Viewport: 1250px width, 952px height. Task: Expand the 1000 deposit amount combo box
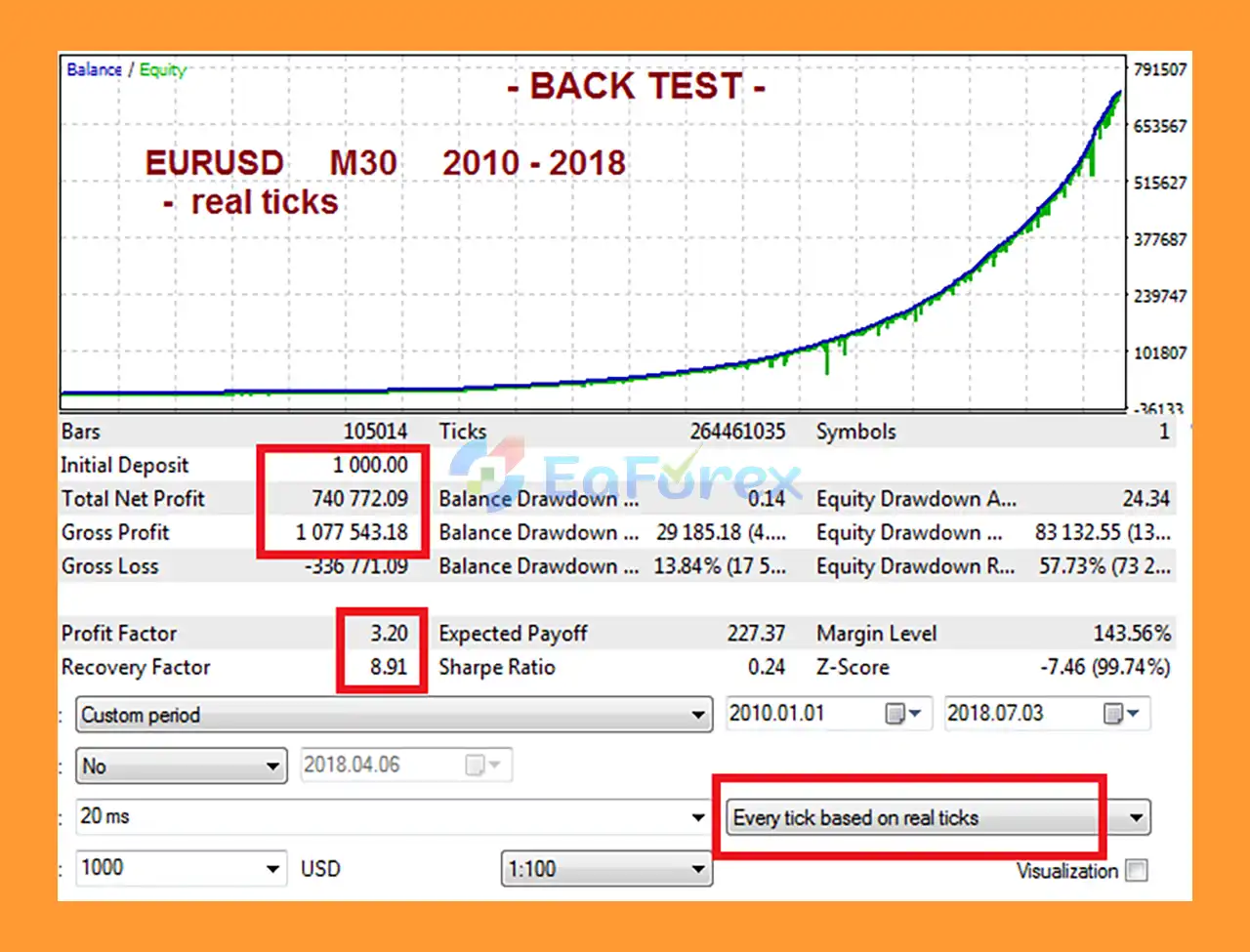point(272,868)
